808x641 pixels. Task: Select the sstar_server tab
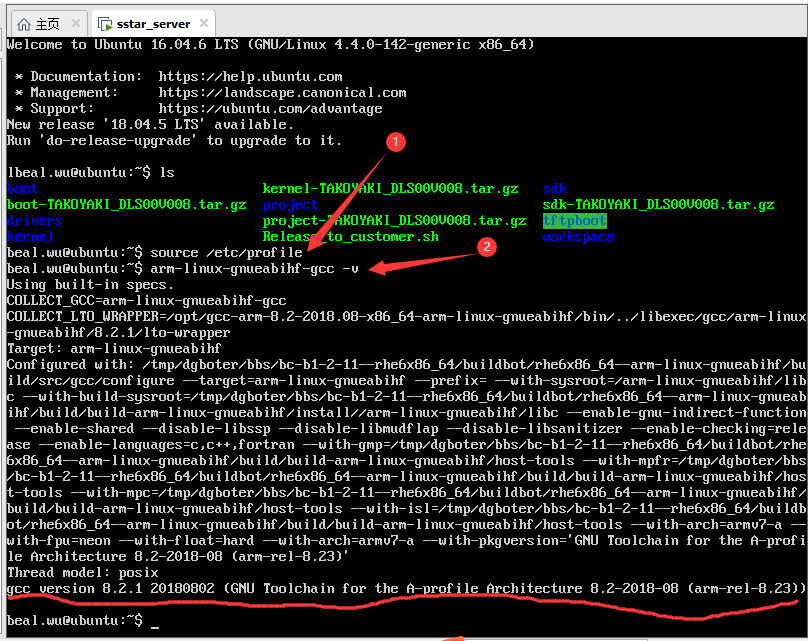click(153, 23)
